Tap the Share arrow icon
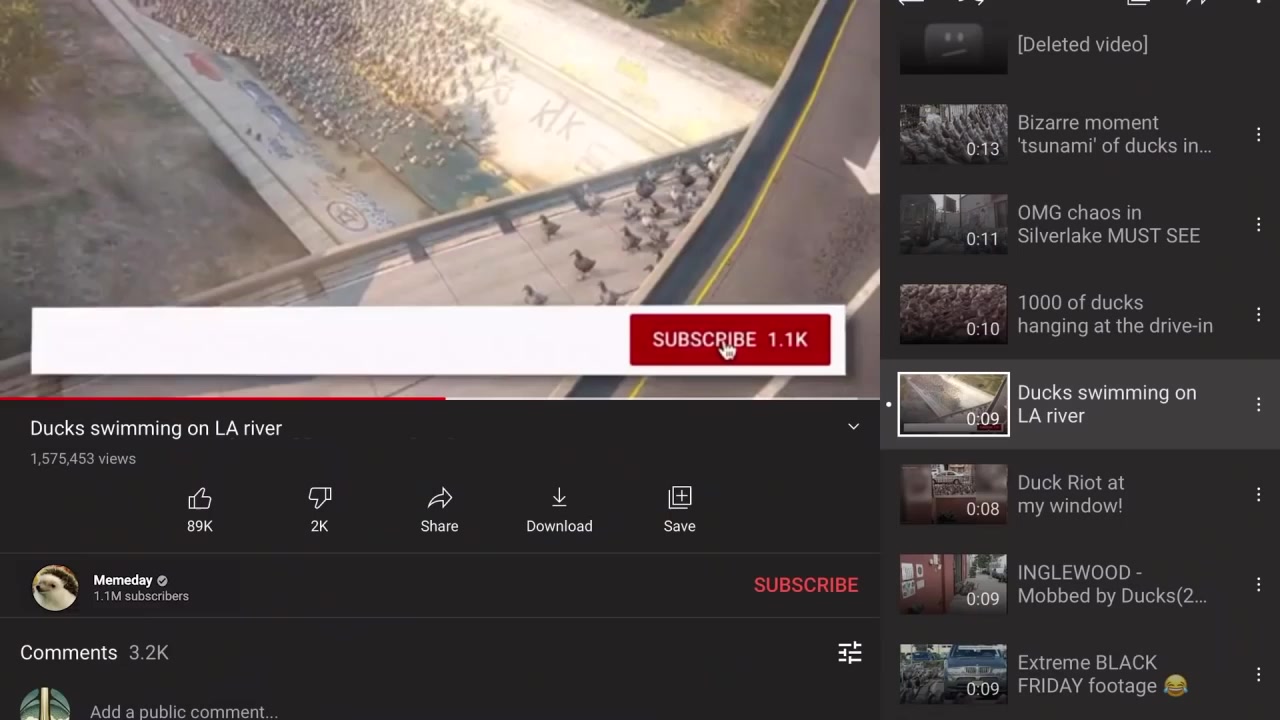Viewport: 1280px width, 720px height. [439, 498]
